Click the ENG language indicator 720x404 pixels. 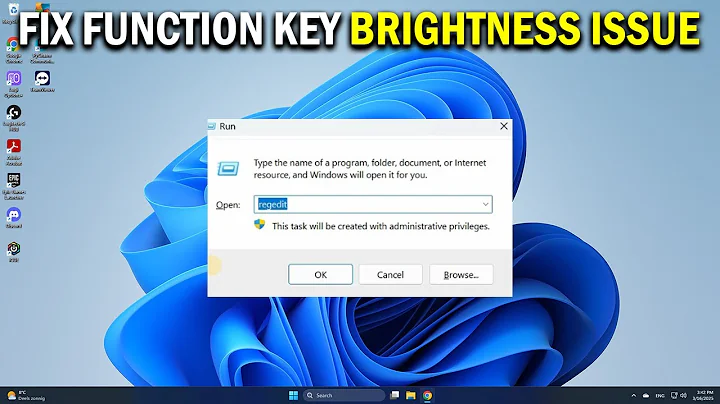(x=660, y=396)
